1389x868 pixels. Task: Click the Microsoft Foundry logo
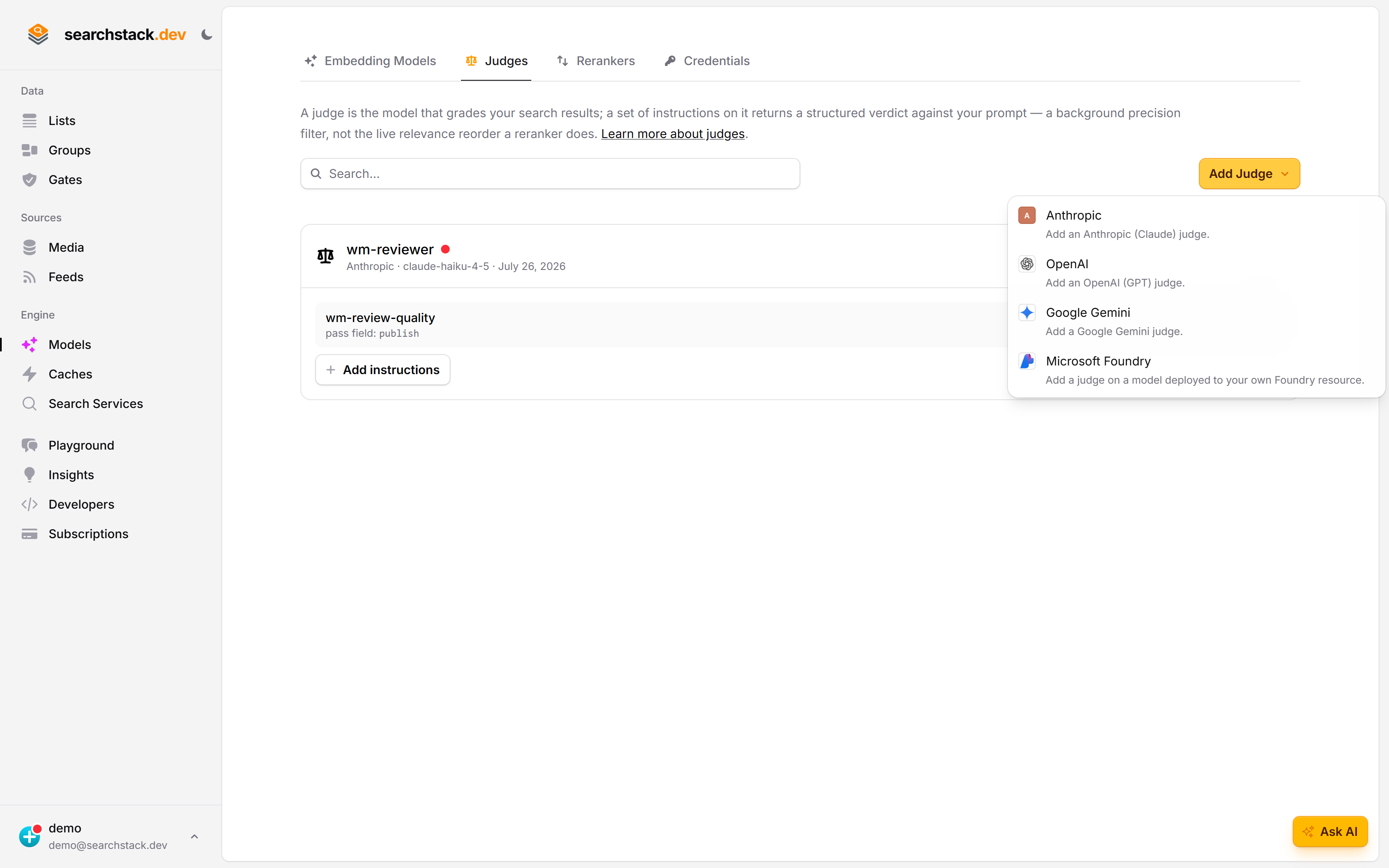[x=1027, y=361]
